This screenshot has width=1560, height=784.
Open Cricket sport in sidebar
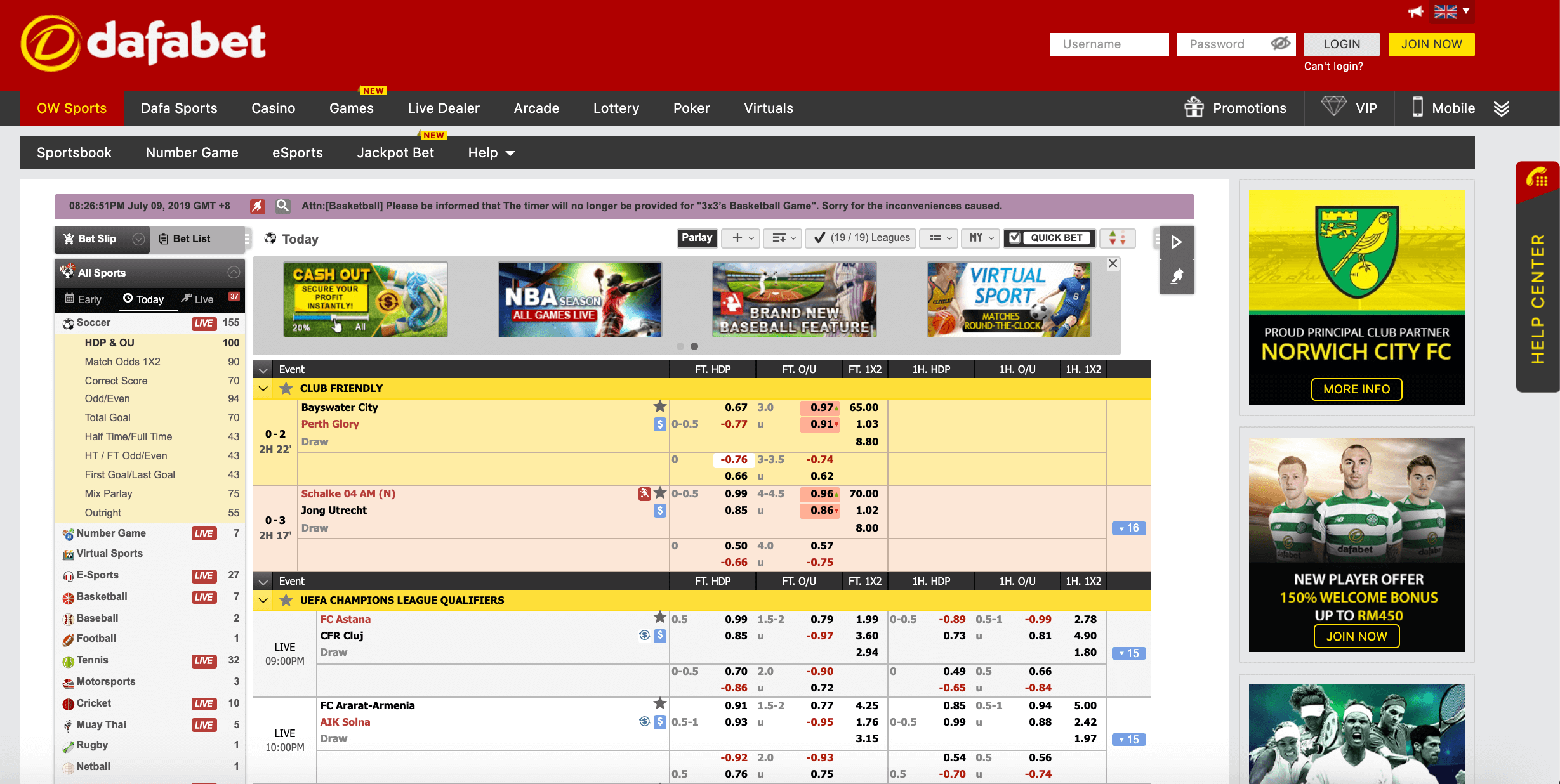pos(93,703)
